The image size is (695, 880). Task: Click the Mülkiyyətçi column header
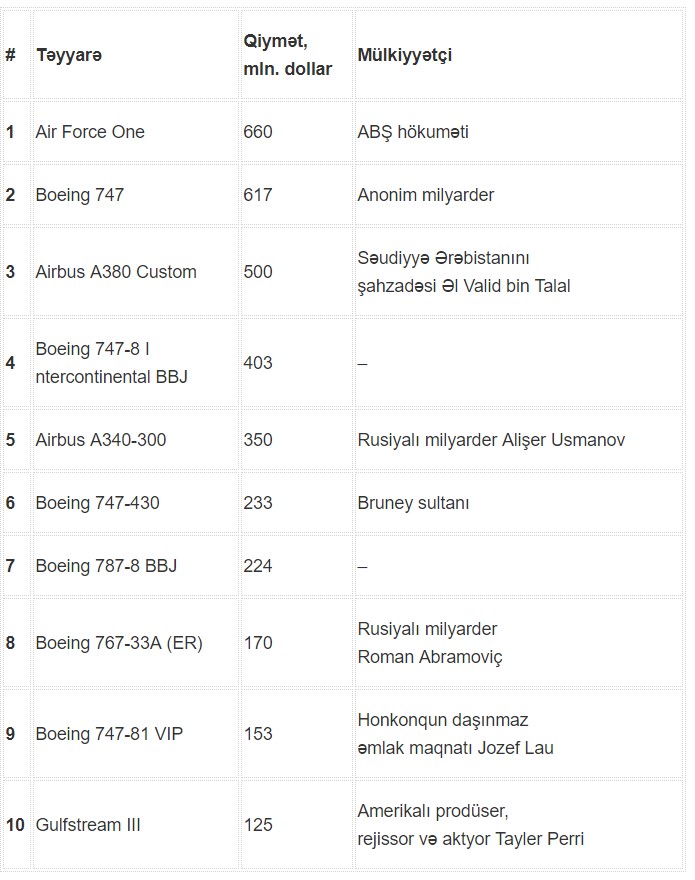pyautogui.click(x=405, y=55)
